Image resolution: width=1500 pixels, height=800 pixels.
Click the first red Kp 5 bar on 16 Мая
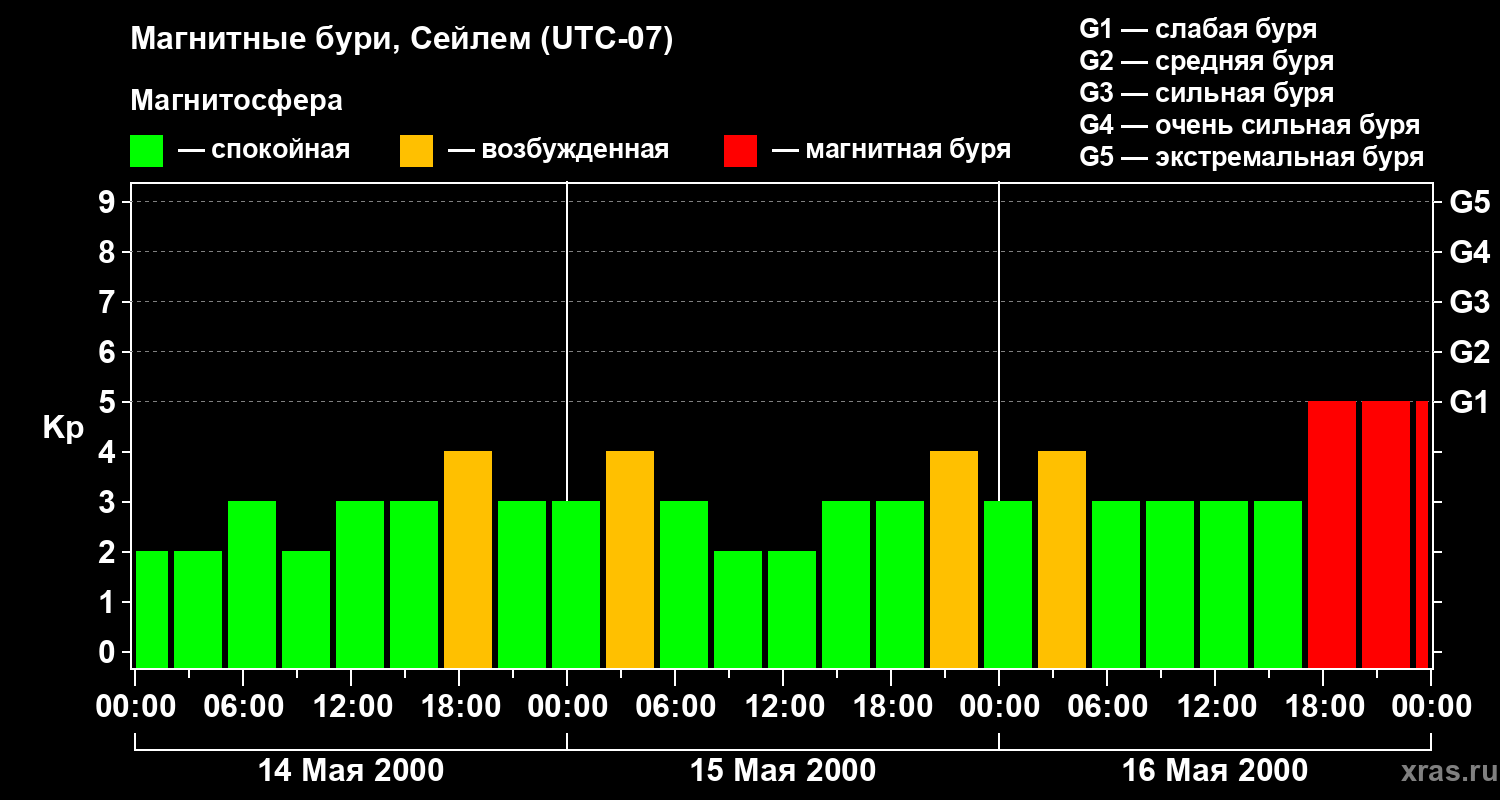(1332, 535)
